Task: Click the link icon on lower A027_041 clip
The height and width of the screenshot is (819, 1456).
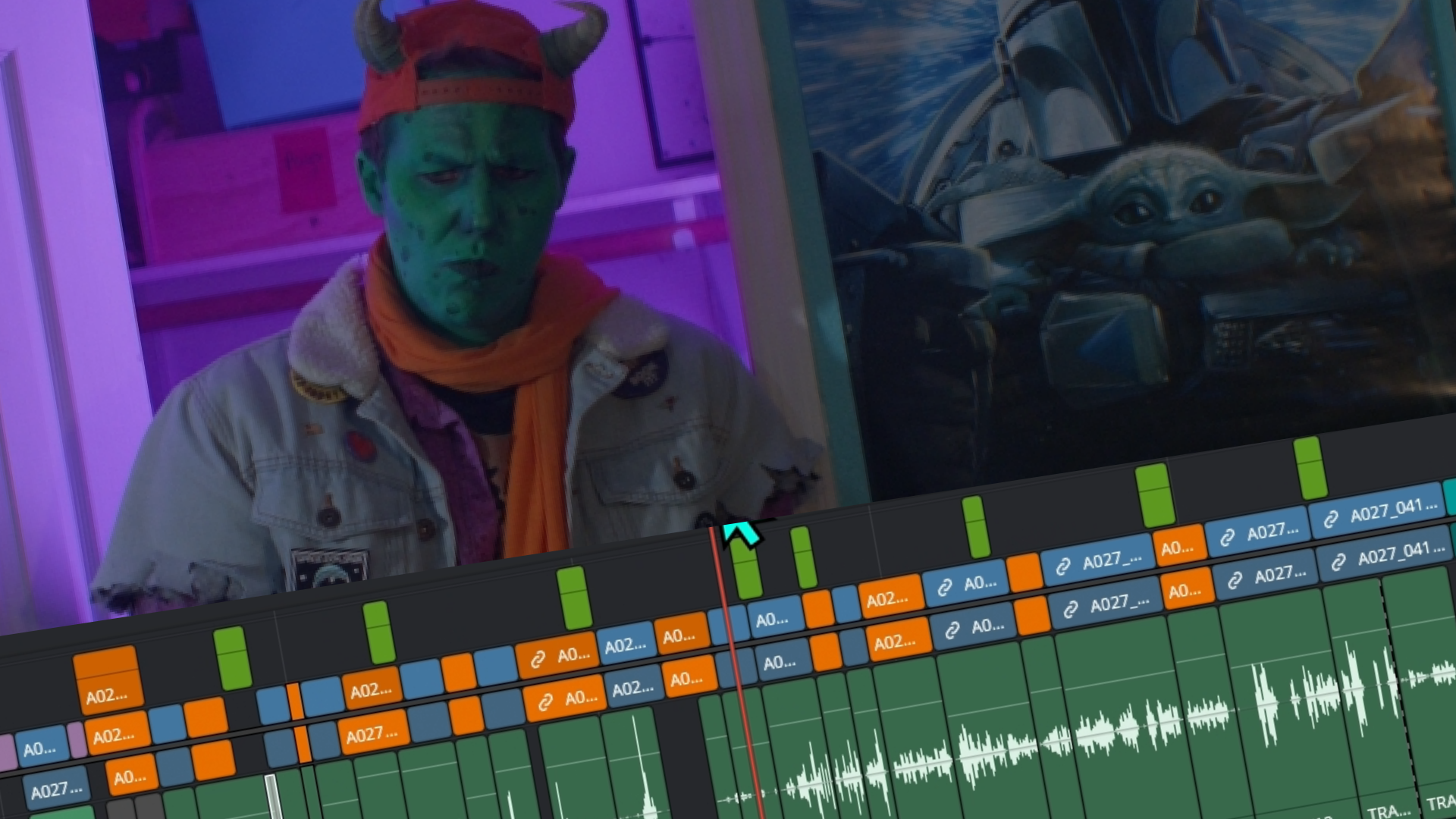Action: click(x=1338, y=563)
